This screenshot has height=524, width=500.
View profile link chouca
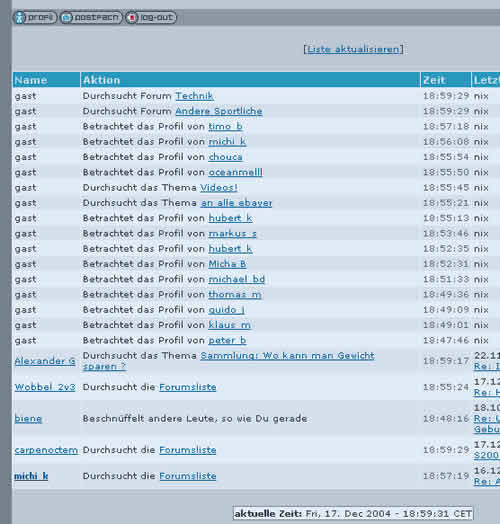[x=226, y=157]
